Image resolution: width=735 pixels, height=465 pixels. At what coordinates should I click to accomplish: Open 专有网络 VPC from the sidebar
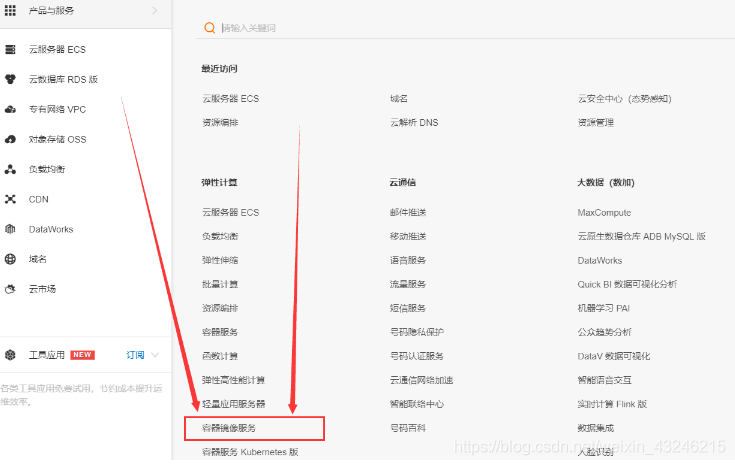click(x=57, y=109)
